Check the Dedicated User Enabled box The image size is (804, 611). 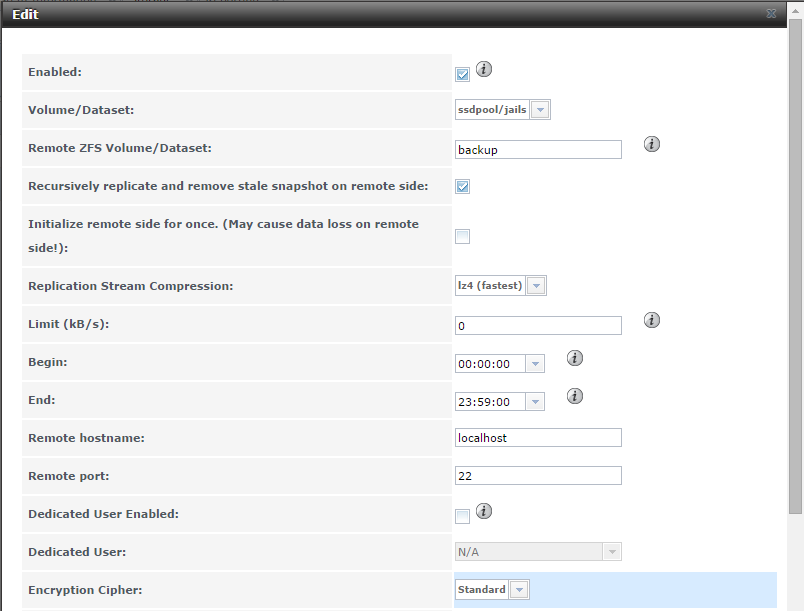[x=462, y=517]
